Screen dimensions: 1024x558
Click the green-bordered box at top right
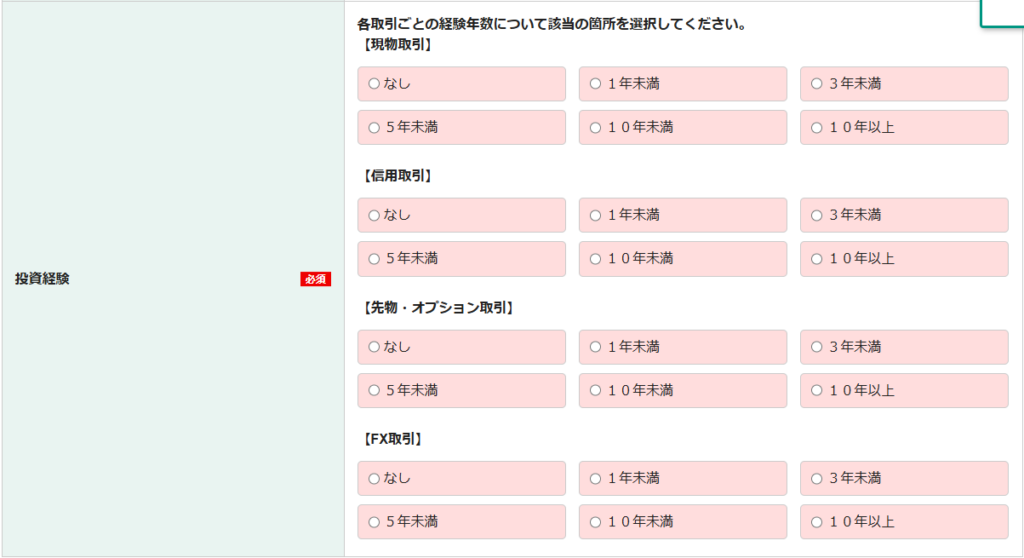click(x=1002, y=12)
